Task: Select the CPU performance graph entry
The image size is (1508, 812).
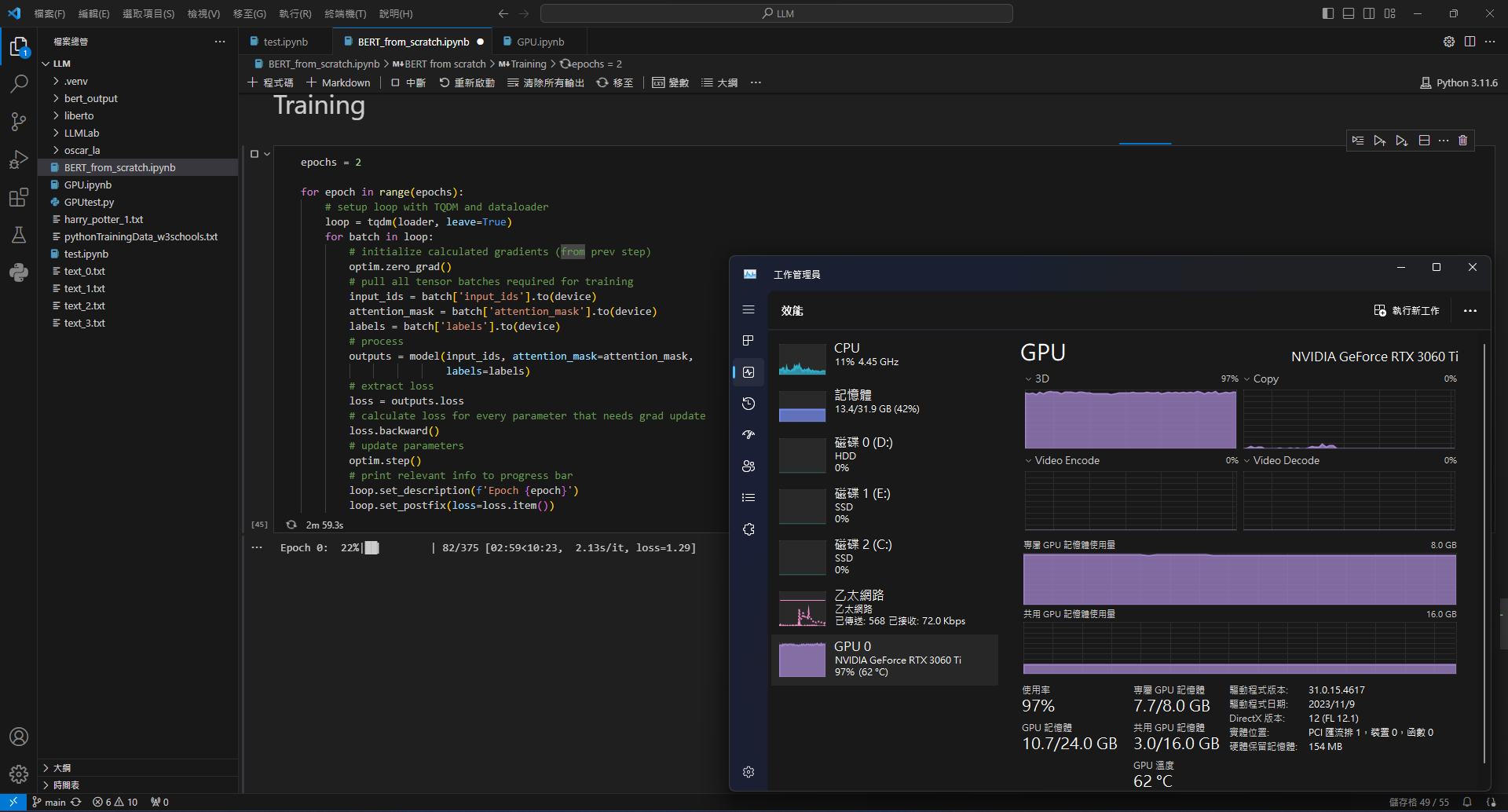Action: (885, 356)
